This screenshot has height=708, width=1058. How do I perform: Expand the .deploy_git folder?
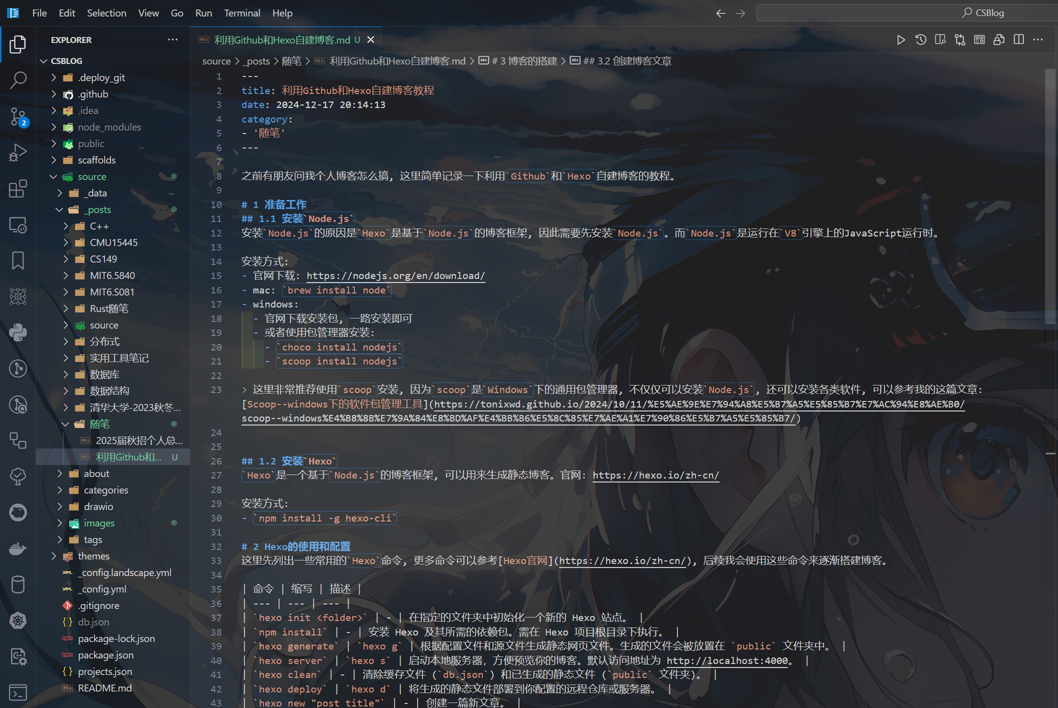[x=53, y=78]
